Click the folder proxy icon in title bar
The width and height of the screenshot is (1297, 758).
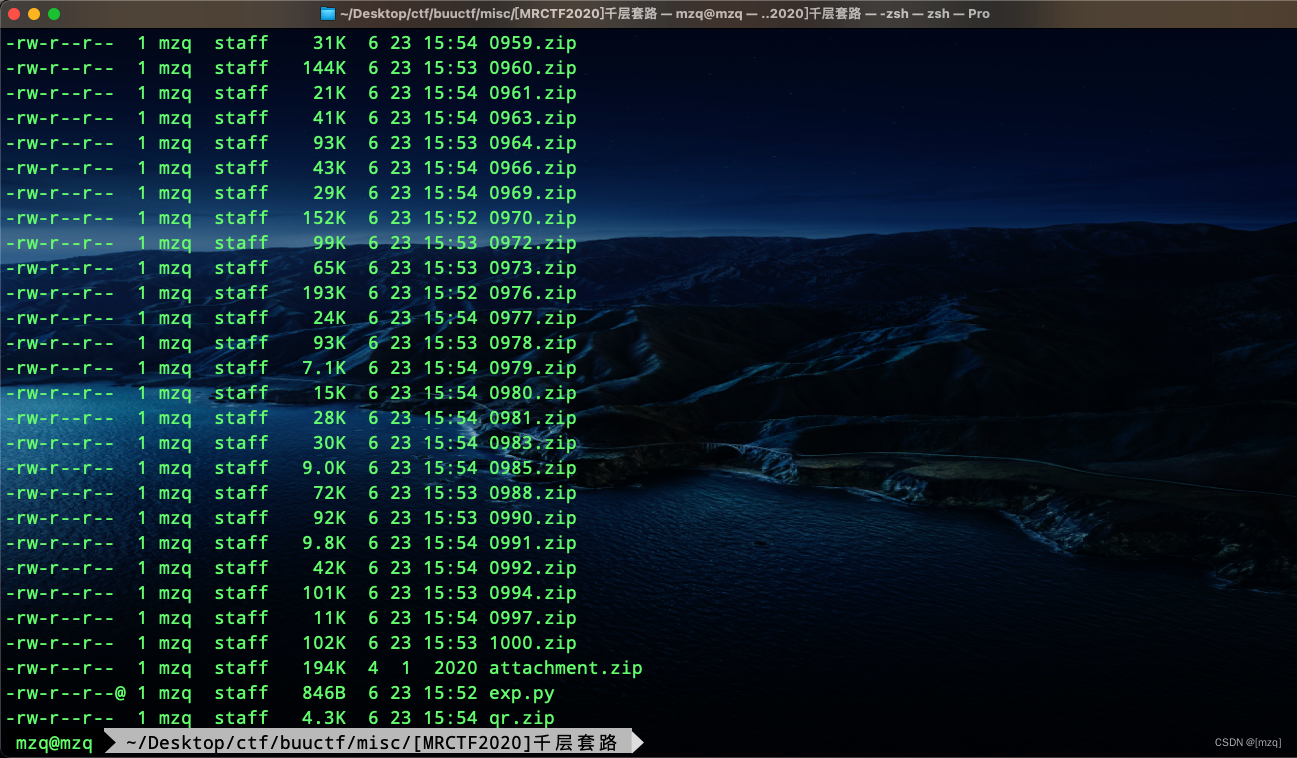[x=328, y=14]
